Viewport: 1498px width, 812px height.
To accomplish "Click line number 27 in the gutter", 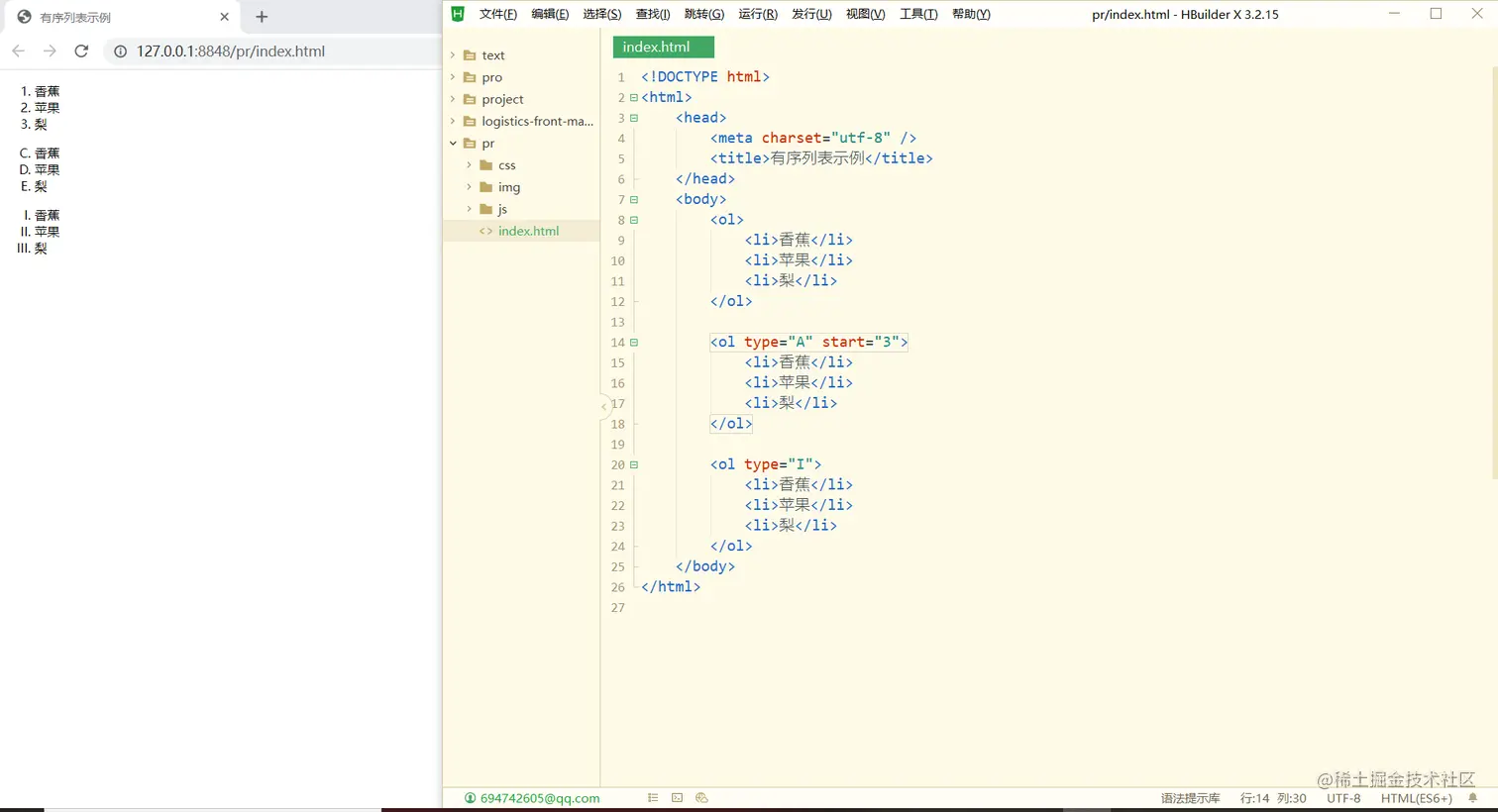I will 618,608.
